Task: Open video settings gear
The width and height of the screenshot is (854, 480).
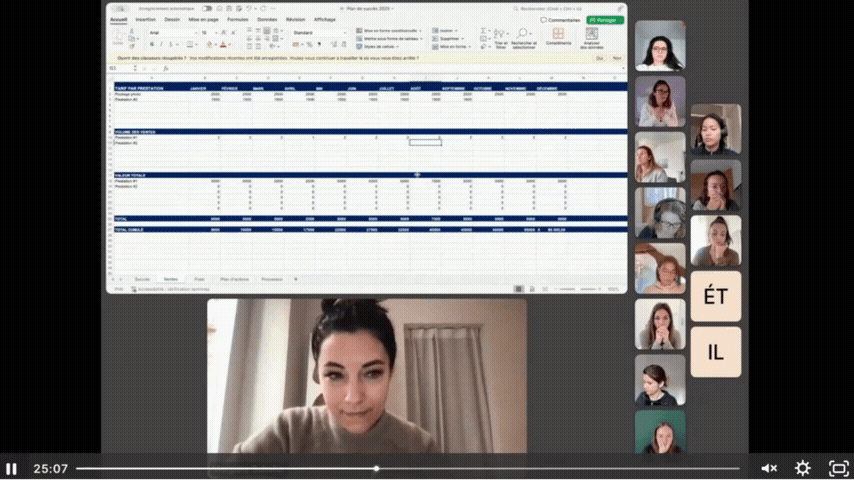Action: (x=802, y=468)
